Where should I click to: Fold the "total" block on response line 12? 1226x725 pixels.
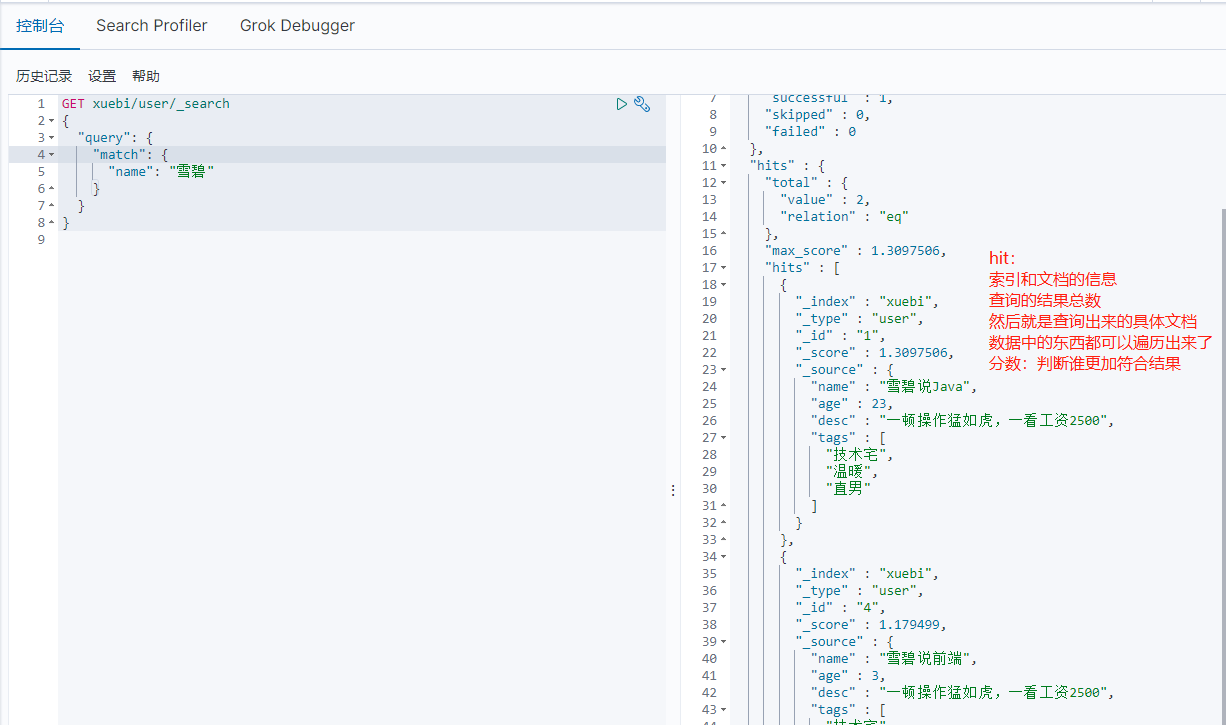tap(724, 183)
